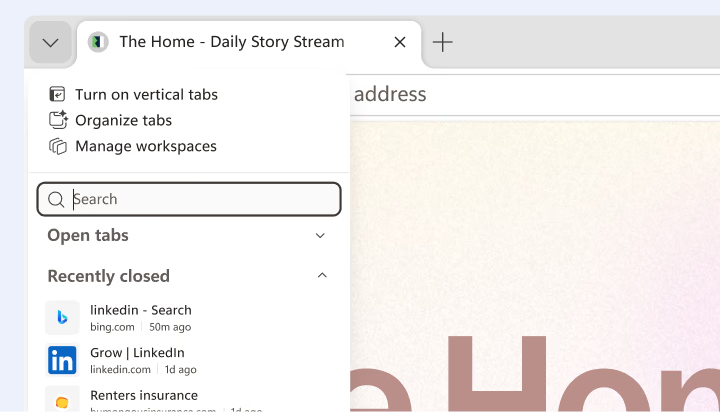Click the 50m ago timestamp
Viewport: 720px width, 412px height.
(x=170, y=327)
